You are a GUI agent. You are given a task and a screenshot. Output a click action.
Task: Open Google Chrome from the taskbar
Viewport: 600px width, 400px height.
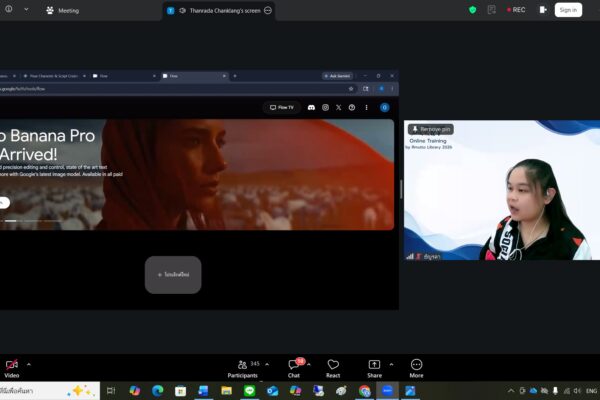[364, 391]
